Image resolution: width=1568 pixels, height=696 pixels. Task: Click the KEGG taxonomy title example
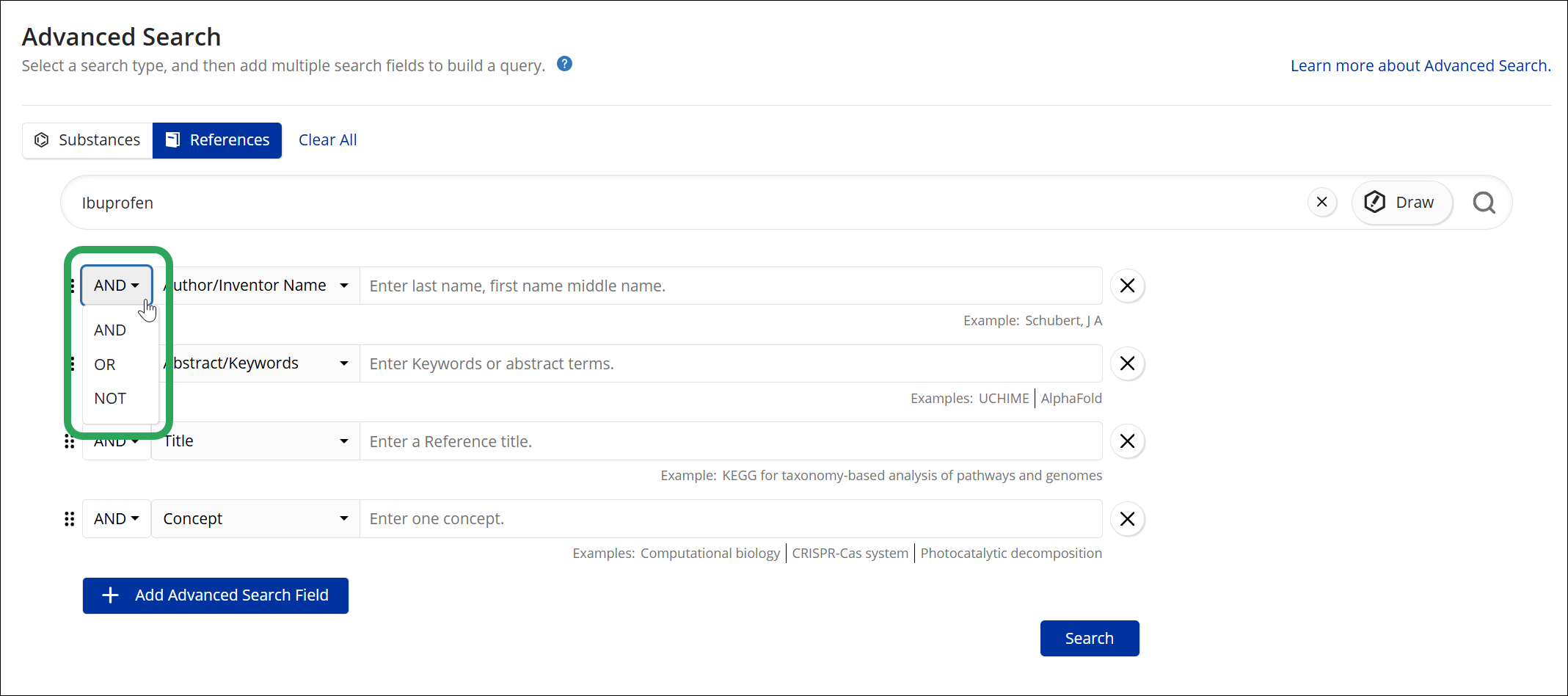coord(912,475)
